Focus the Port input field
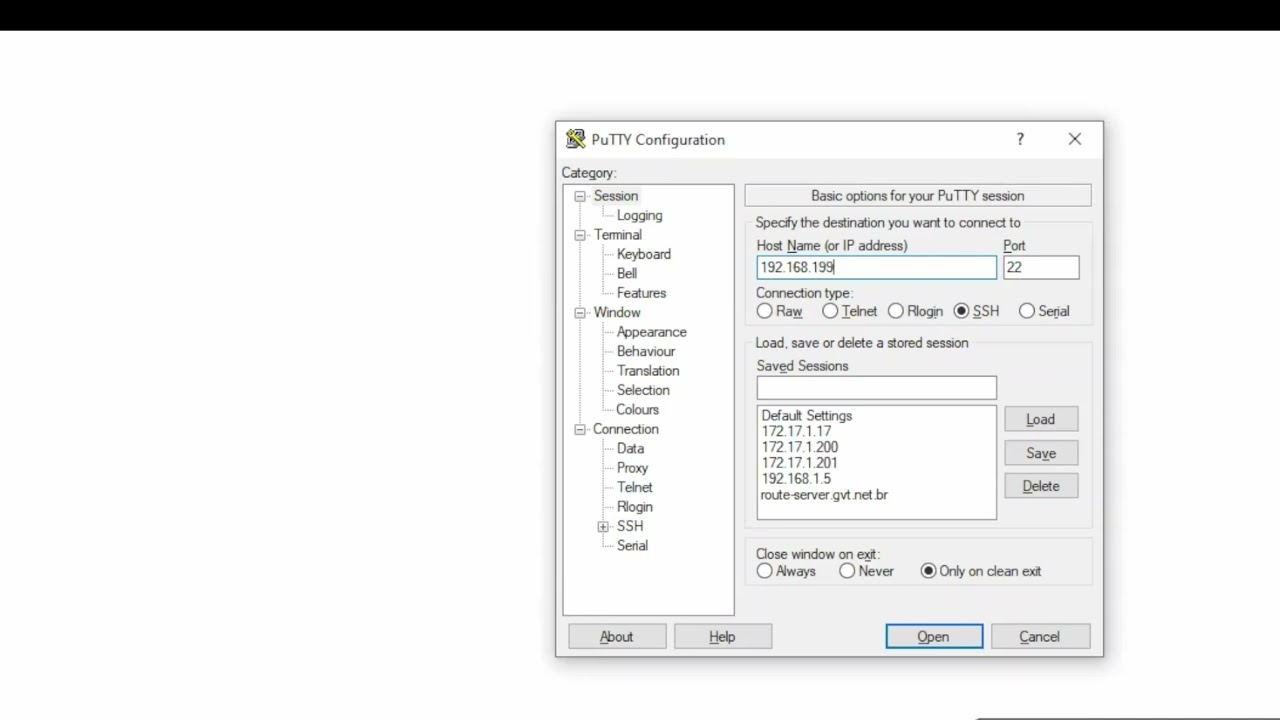Screen dimensions: 1280x720 (x=1041, y=267)
